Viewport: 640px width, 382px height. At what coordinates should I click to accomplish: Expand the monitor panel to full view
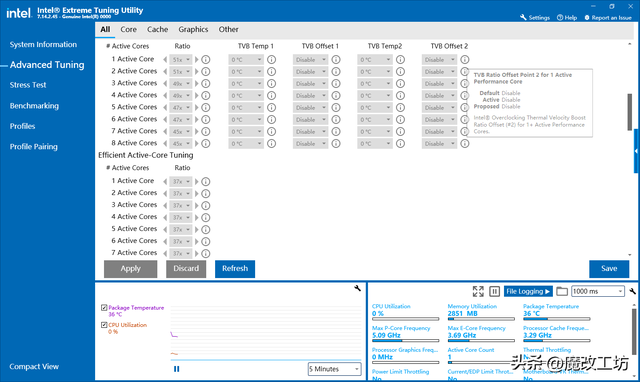[478, 291]
